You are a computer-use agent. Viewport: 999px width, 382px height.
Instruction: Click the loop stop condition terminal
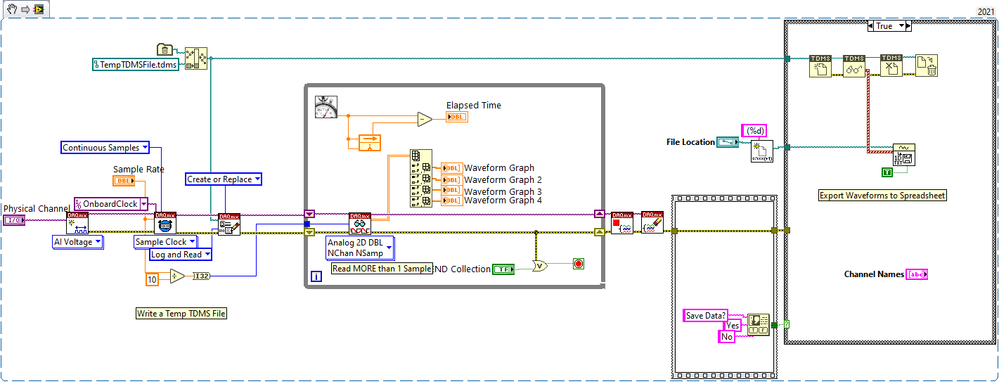click(x=579, y=263)
